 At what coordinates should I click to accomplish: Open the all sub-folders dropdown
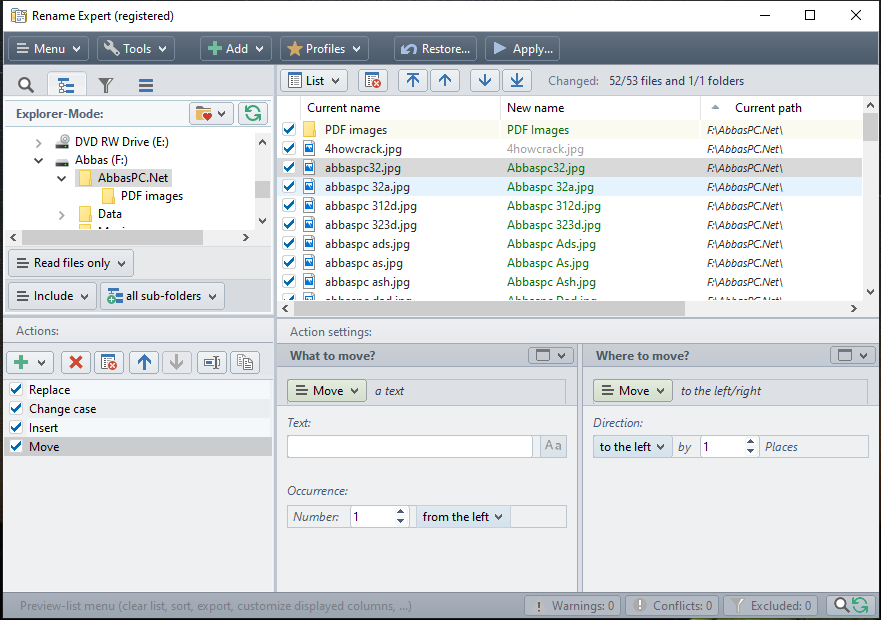tap(162, 296)
